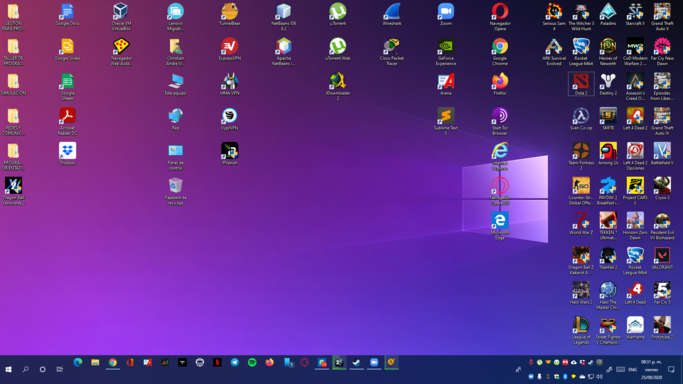
Task: Select the Counter-Strike Global Offensive icon
Action: click(581, 192)
